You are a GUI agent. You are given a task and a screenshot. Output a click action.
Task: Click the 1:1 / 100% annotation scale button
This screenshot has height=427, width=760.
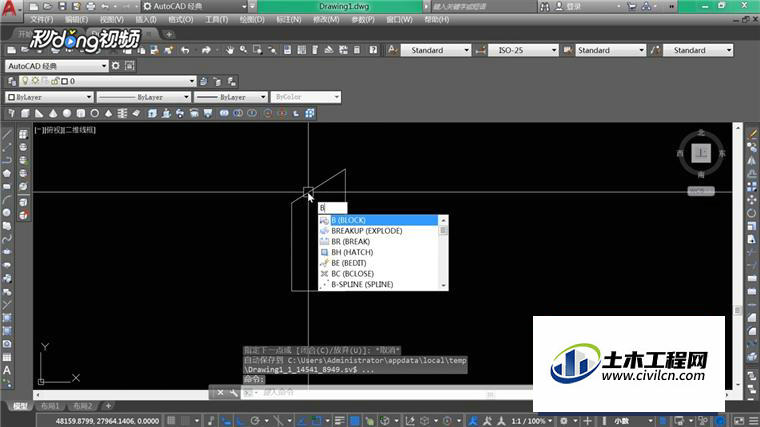pyautogui.click(x=532, y=421)
